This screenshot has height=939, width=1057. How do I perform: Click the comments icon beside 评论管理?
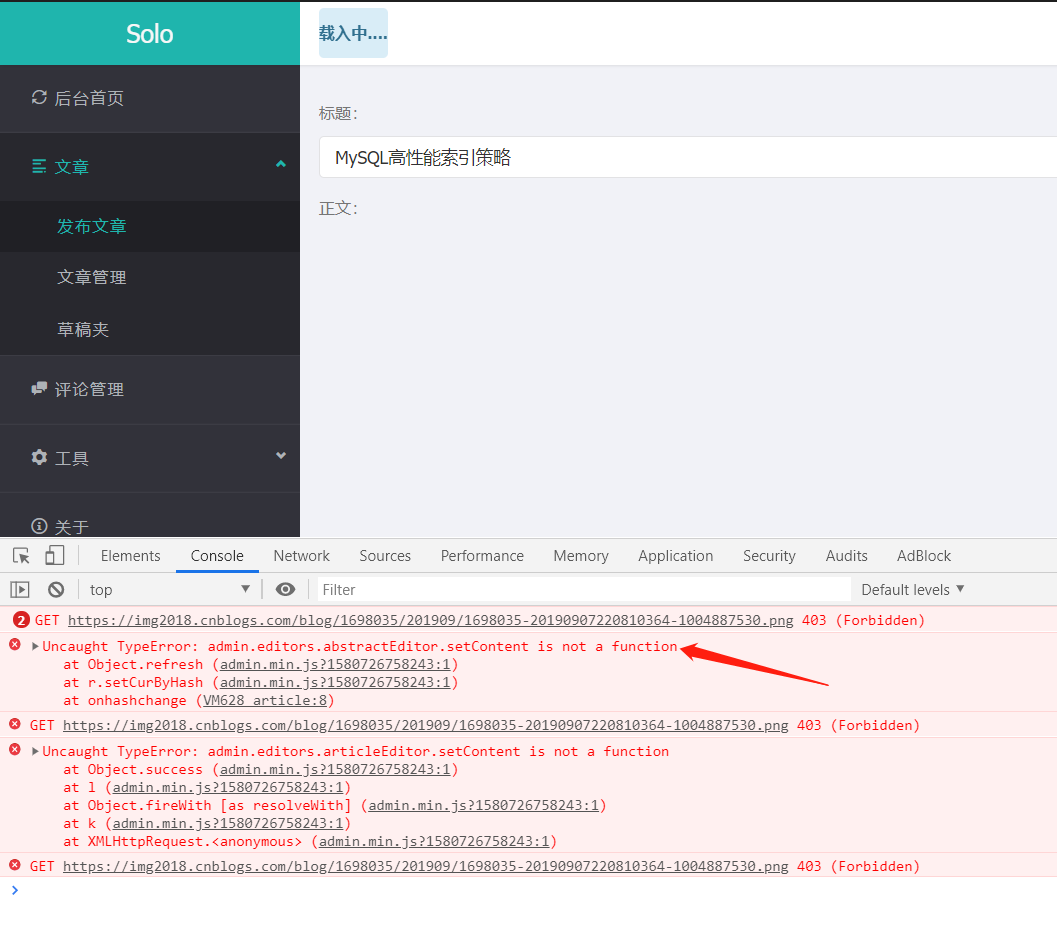coord(39,388)
